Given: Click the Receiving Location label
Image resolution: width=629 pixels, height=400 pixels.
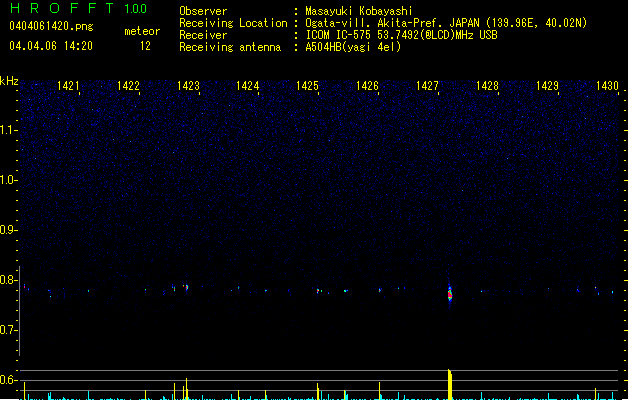Looking at the screenshot, I should pos(233,23).
